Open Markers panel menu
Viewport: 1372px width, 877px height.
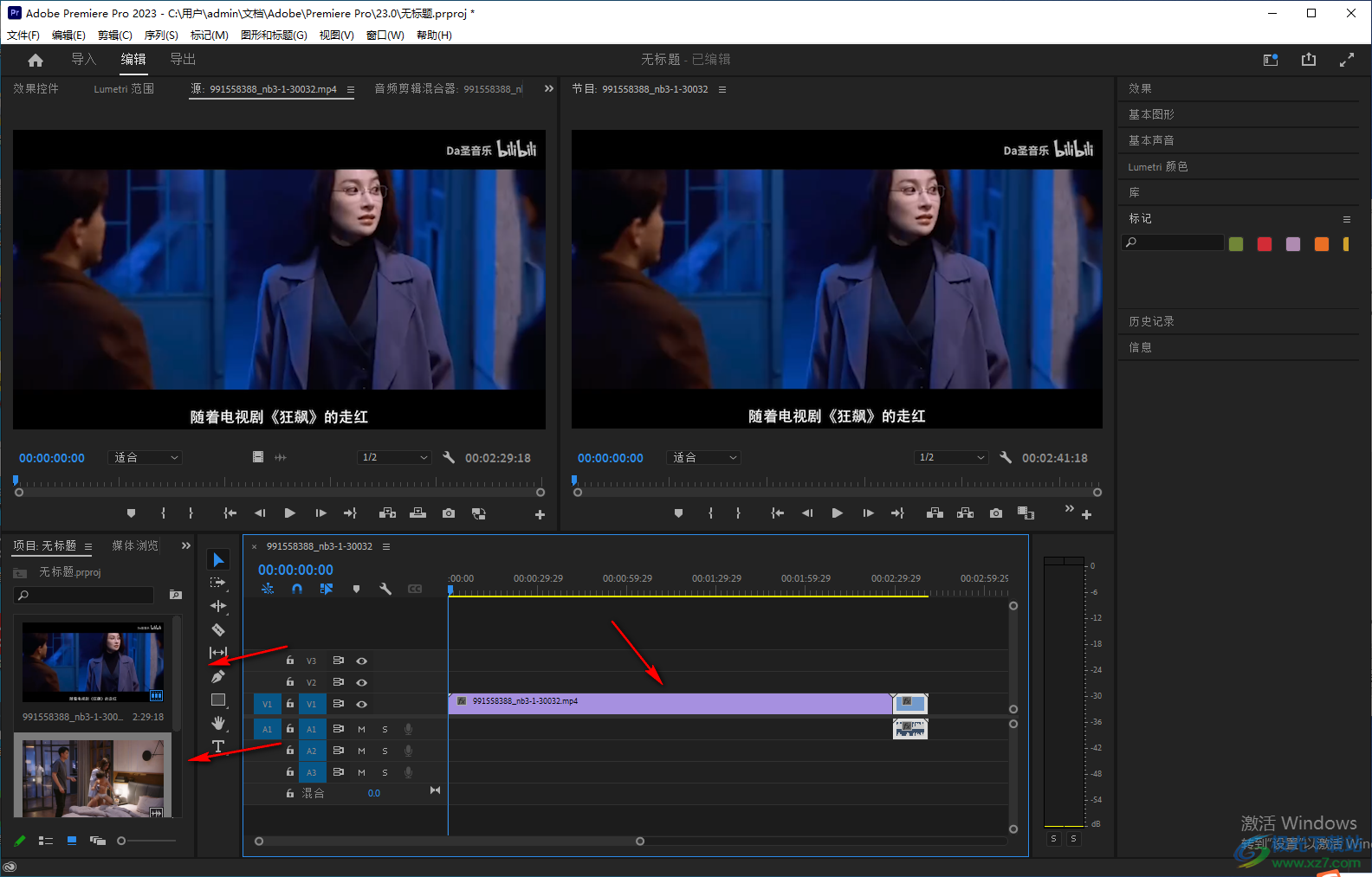[1346, 219]
